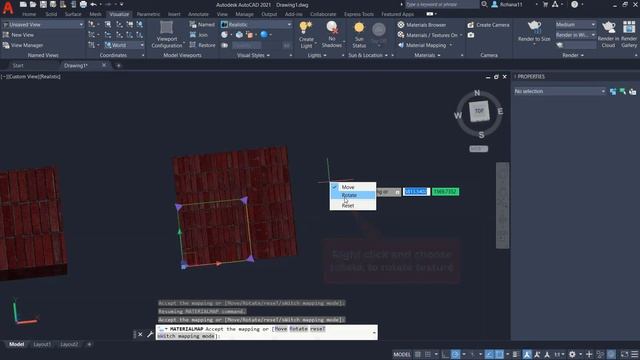Switch to the Layout1 tab
Viewport: 640px width, 360px height.
click(42, 344)
